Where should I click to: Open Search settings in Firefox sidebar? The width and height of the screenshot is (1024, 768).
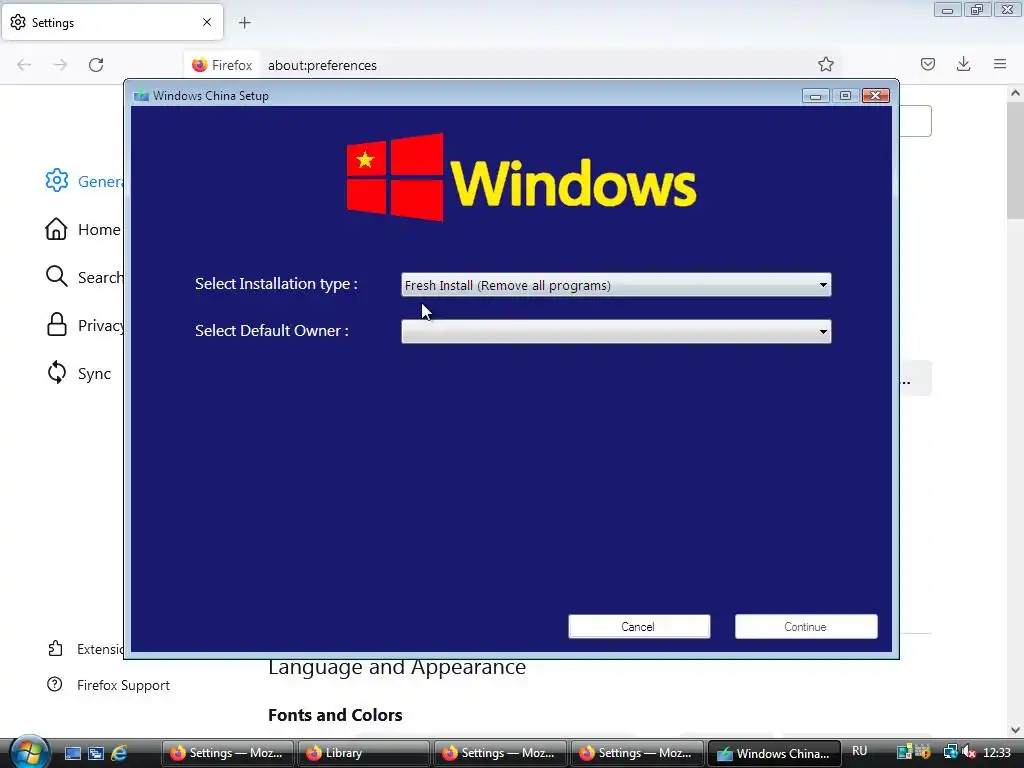click(x=83, y=277)
